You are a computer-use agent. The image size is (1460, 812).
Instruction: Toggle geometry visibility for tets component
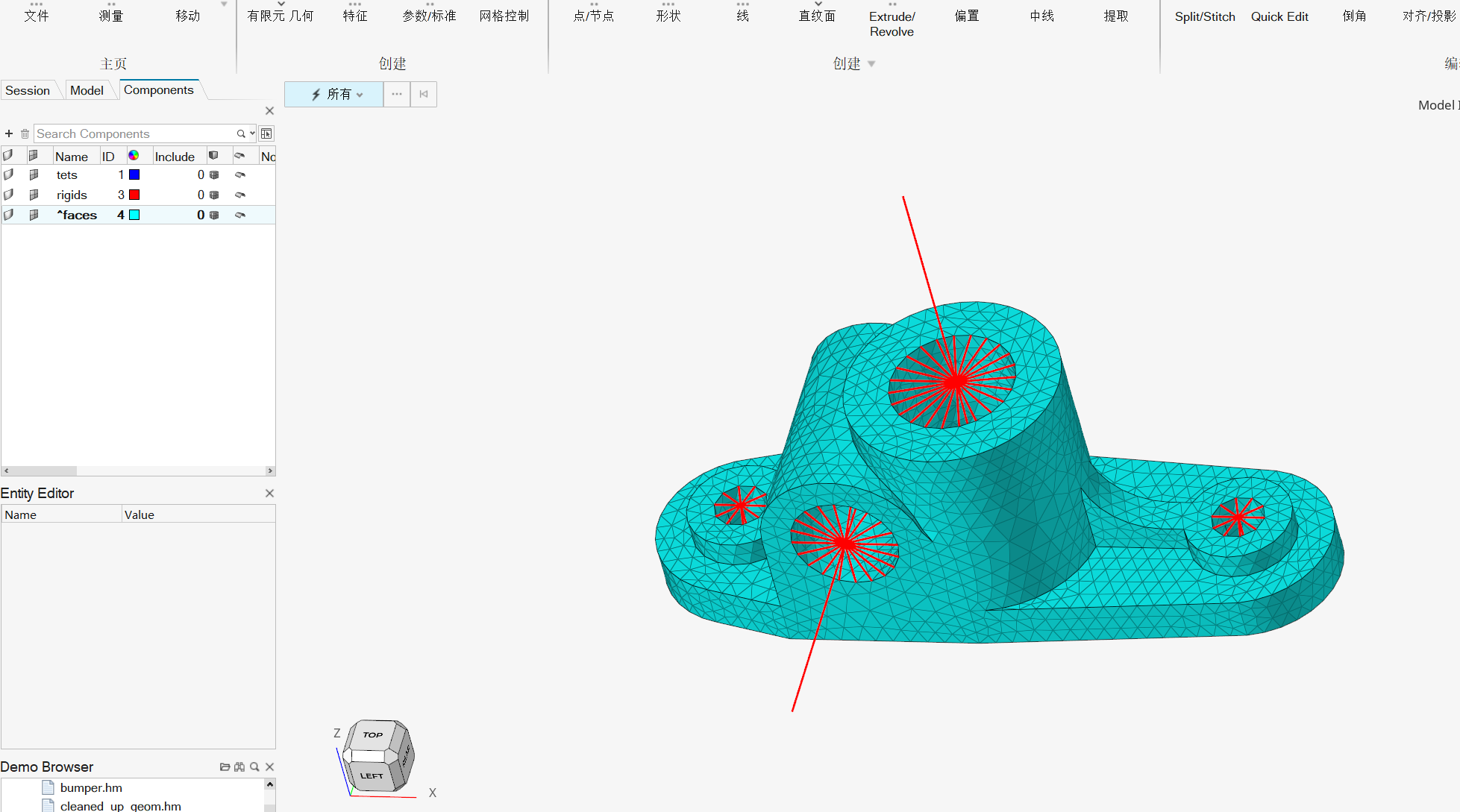click(8, 174)
